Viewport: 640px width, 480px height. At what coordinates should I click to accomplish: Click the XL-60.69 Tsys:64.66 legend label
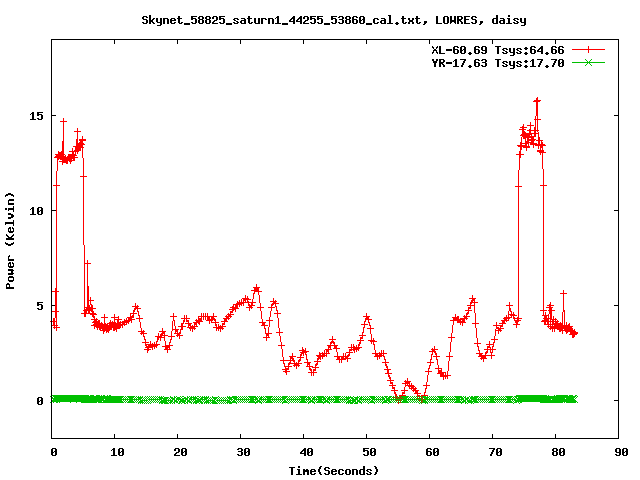tap(498, 50)
